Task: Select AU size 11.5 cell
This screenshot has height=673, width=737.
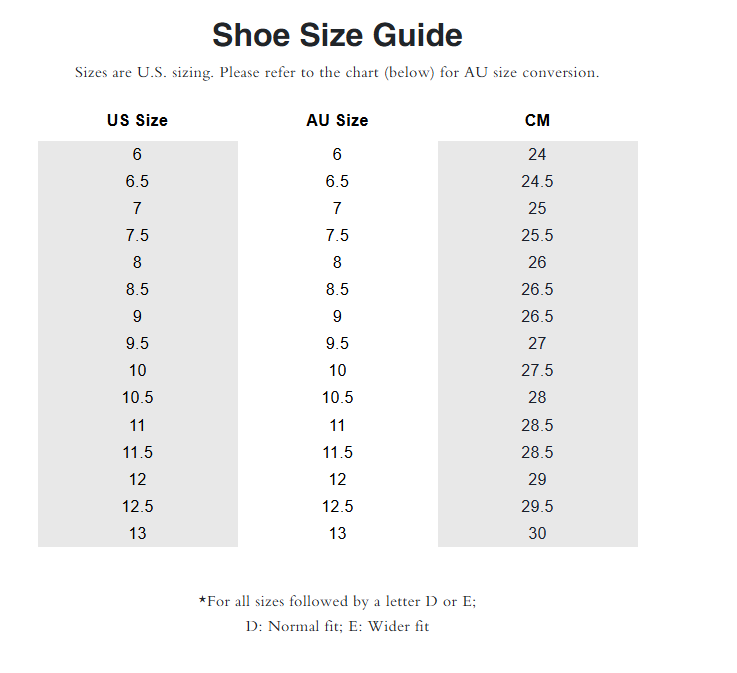Action: click(337, 452)
